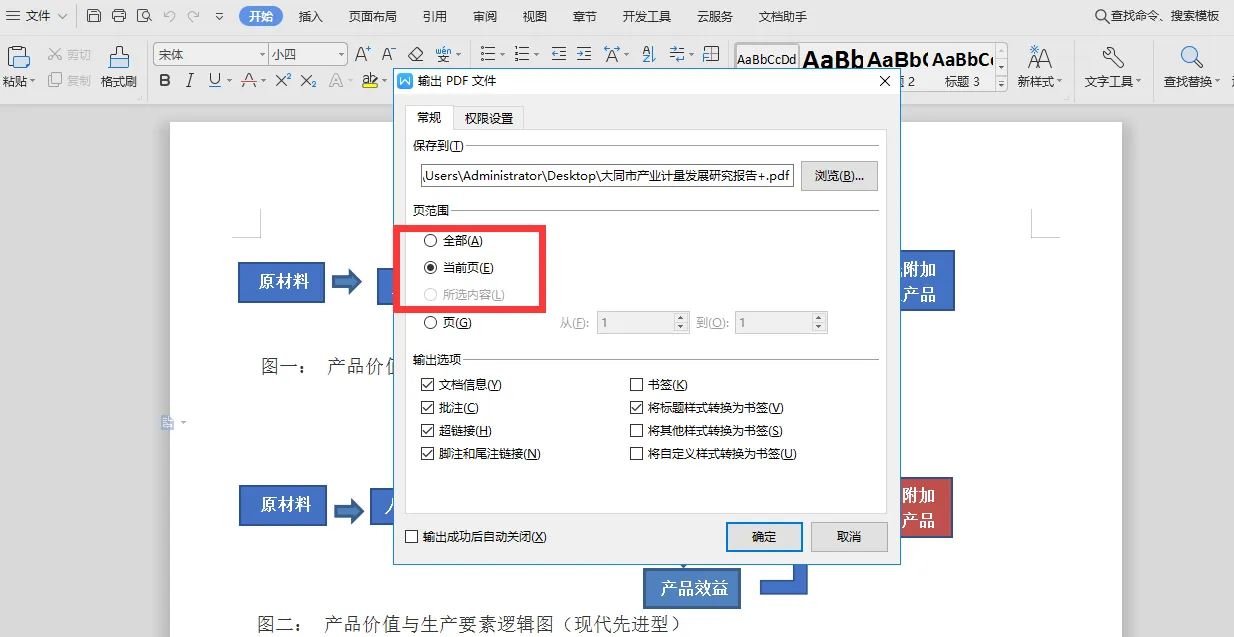Click the 确定 button in PDF dialog
1234x637 pixels.
point(764,536)
